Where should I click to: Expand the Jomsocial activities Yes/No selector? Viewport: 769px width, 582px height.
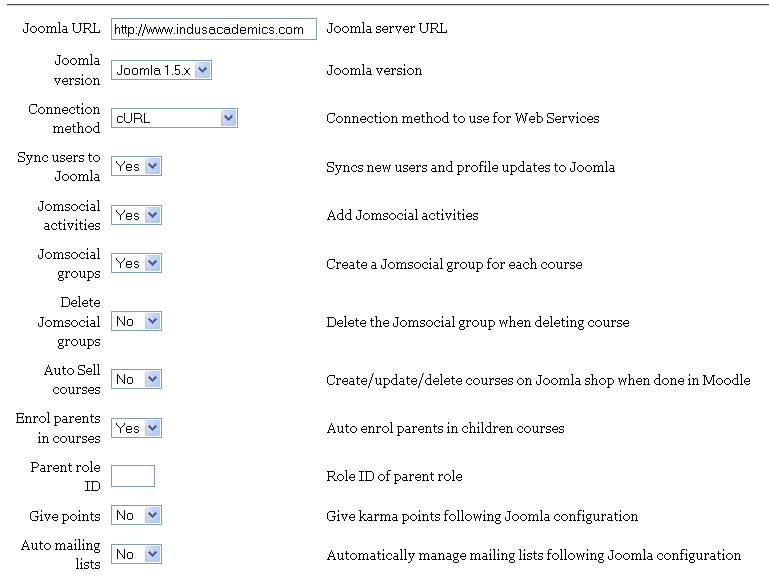[x=136, y=215]
